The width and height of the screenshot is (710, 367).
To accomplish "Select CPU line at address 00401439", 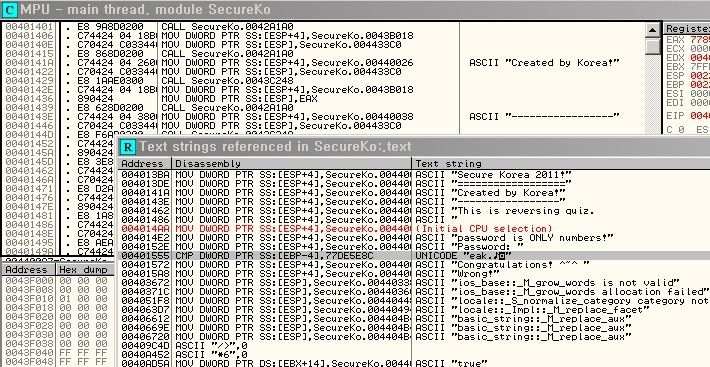I will [323, 108].
